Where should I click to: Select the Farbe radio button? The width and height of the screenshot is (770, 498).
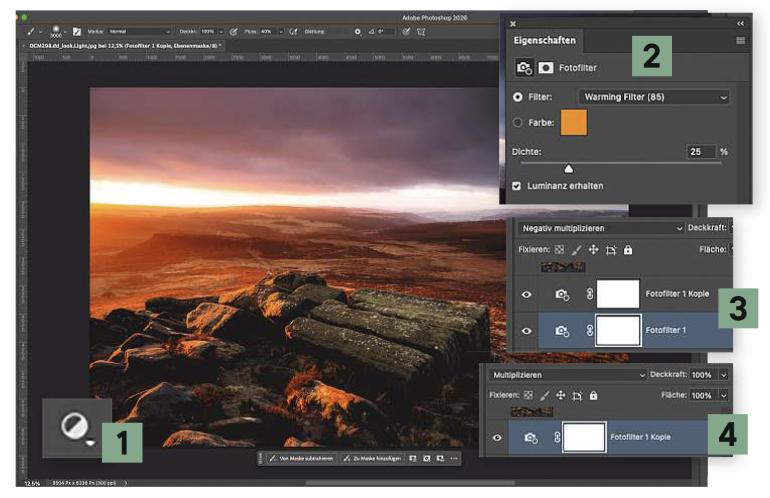click(x=517, y=122)
